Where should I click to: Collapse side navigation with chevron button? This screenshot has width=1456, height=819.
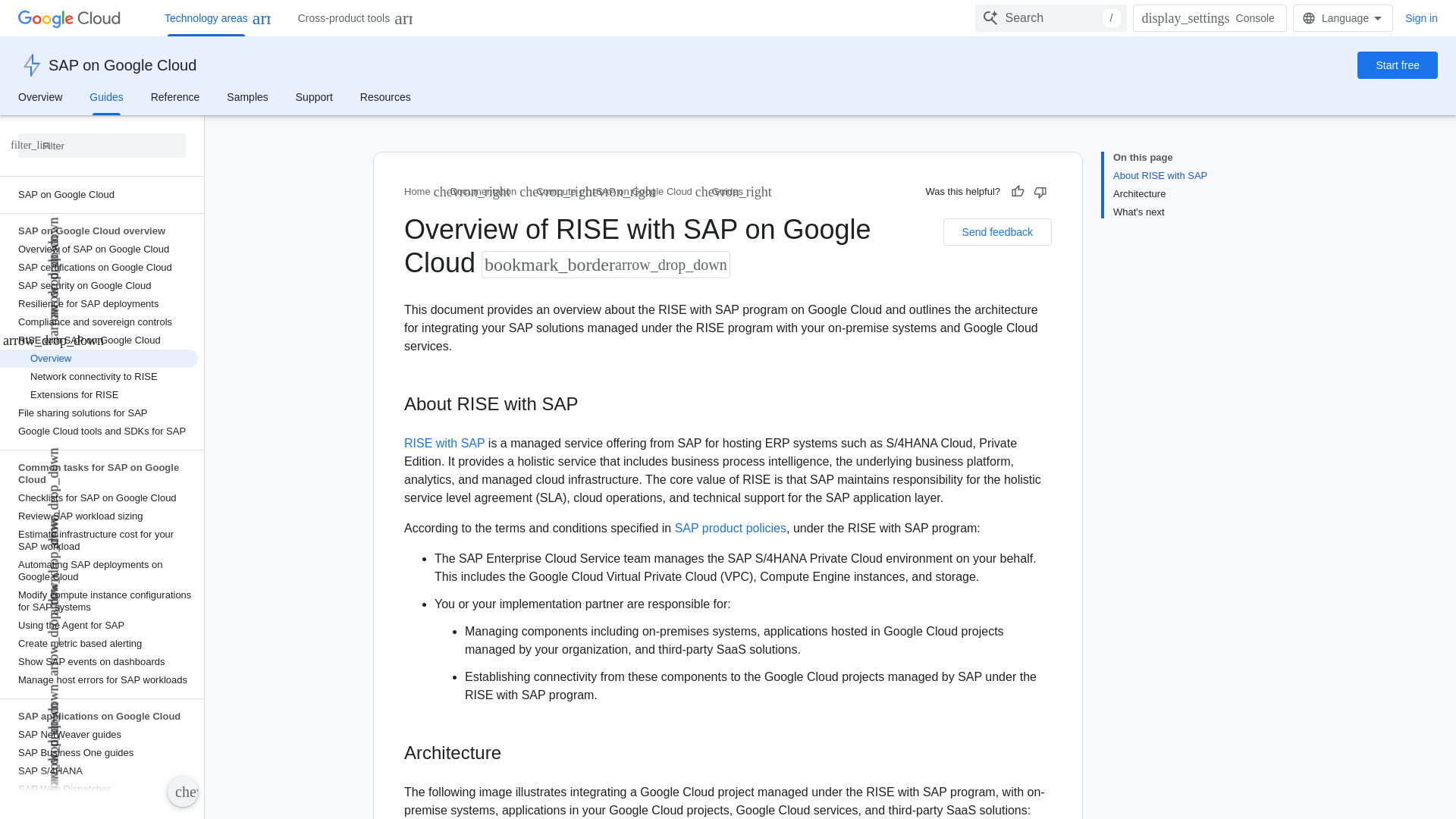(x=183, y=792)
